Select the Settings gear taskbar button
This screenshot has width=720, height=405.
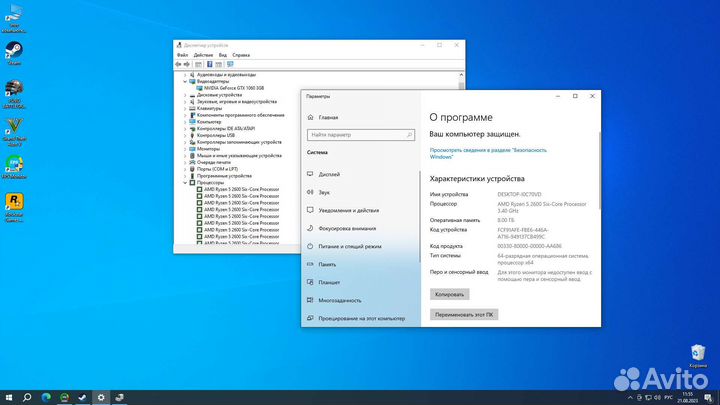click(x=101, y=397)
